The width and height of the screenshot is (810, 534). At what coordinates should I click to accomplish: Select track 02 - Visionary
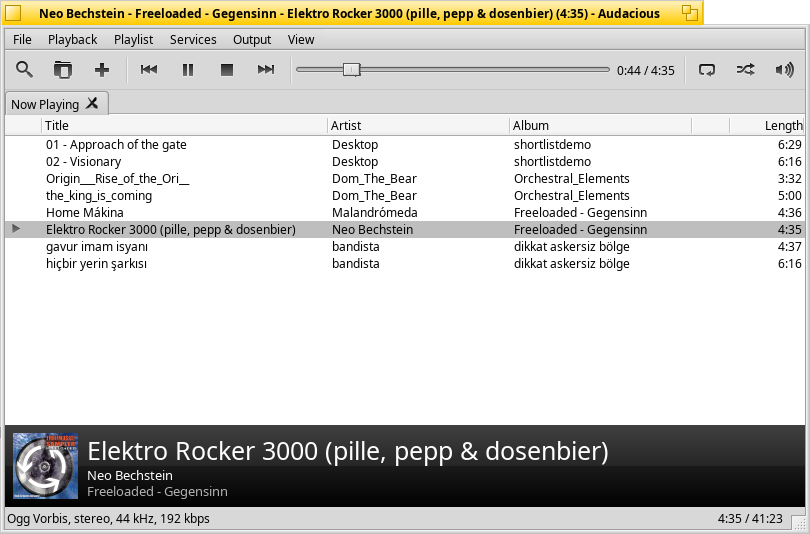point(405,162)
